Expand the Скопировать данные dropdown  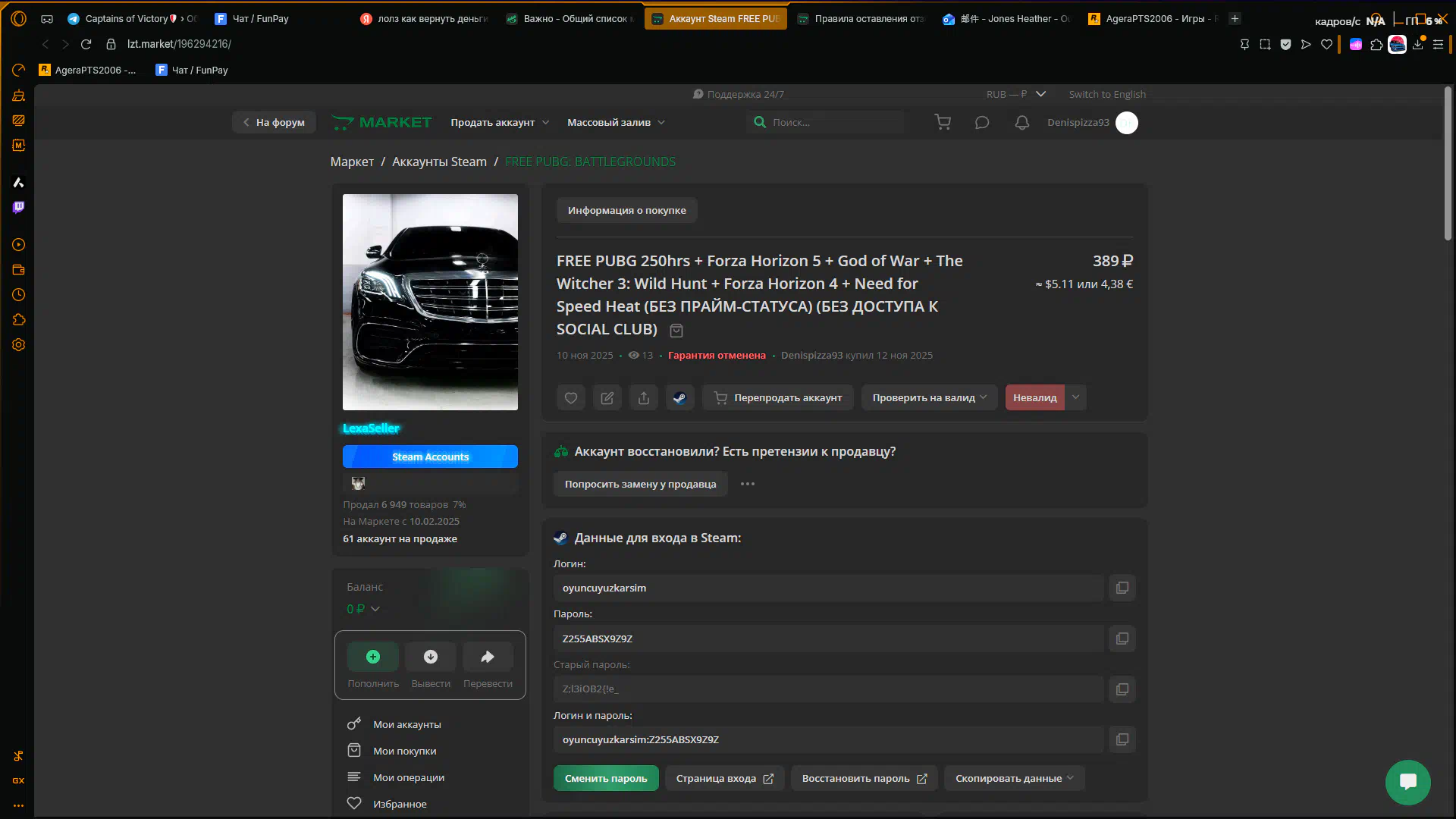[x=1014, y=778]
